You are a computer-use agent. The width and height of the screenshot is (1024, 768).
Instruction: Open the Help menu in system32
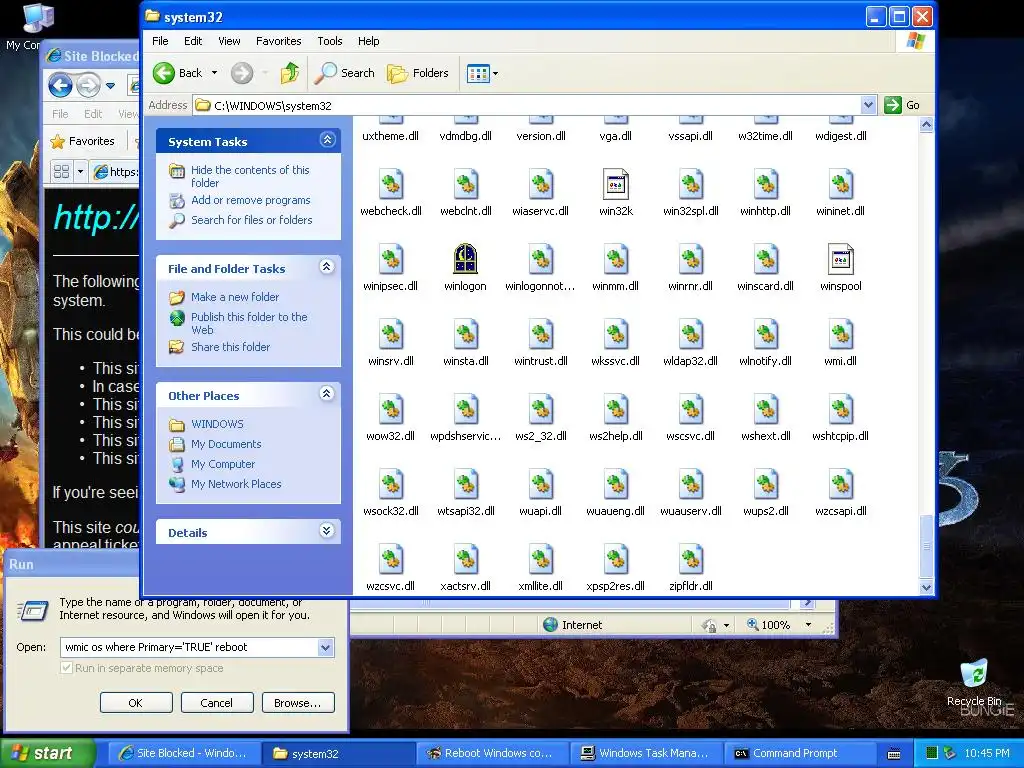tap(368, 41)
